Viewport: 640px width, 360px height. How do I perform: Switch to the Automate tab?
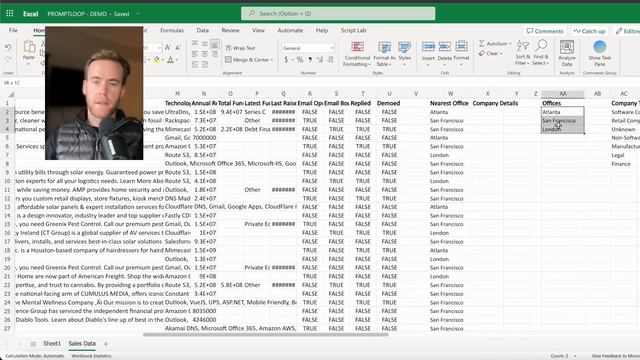coord(290,30)
